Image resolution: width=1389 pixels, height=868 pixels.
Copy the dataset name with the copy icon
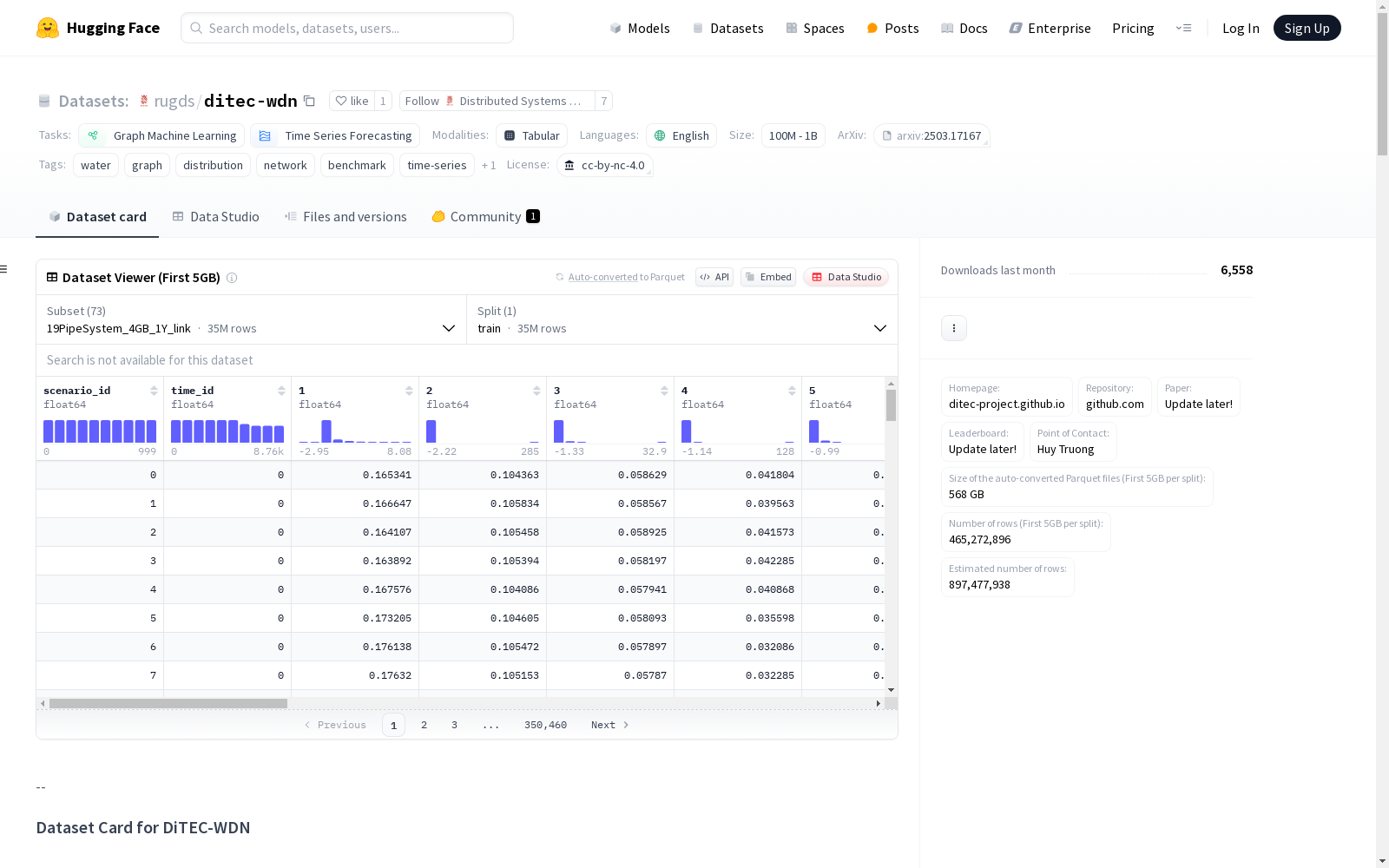point(309,101)
